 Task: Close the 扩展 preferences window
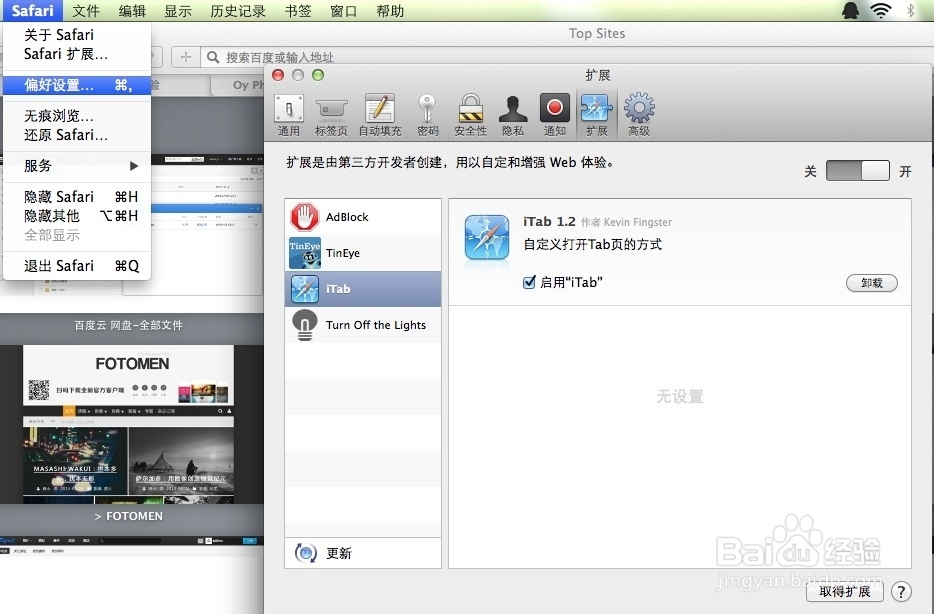pos(278,75)
